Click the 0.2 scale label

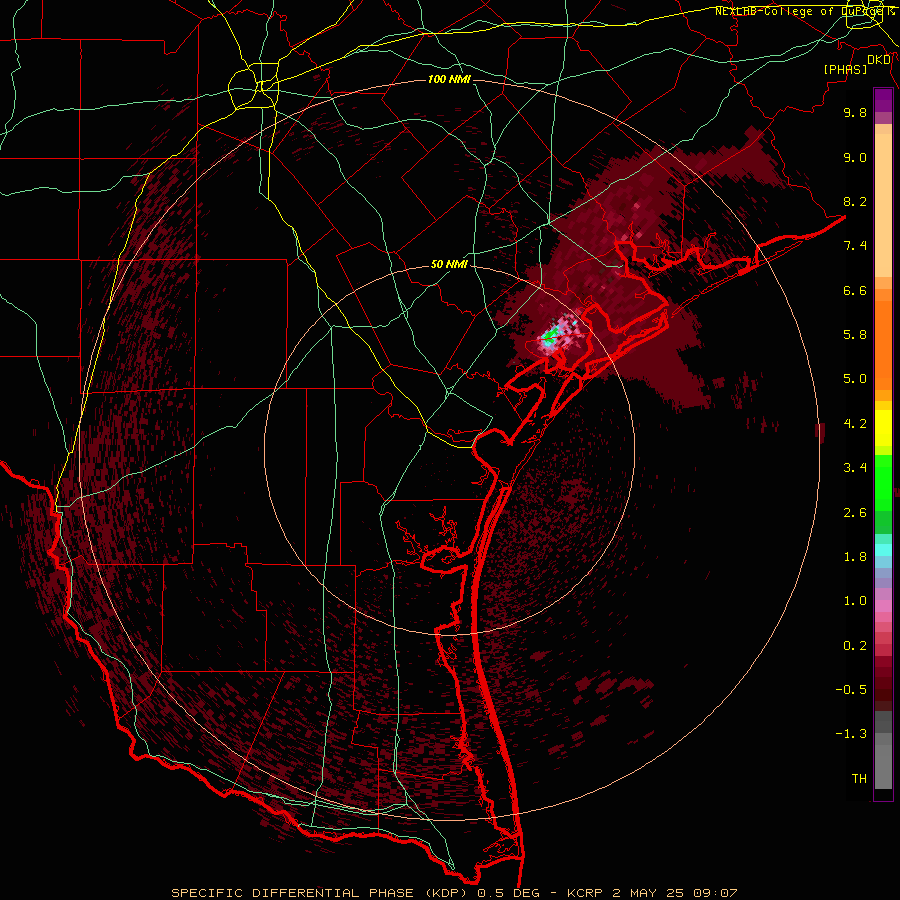(855, 646)
